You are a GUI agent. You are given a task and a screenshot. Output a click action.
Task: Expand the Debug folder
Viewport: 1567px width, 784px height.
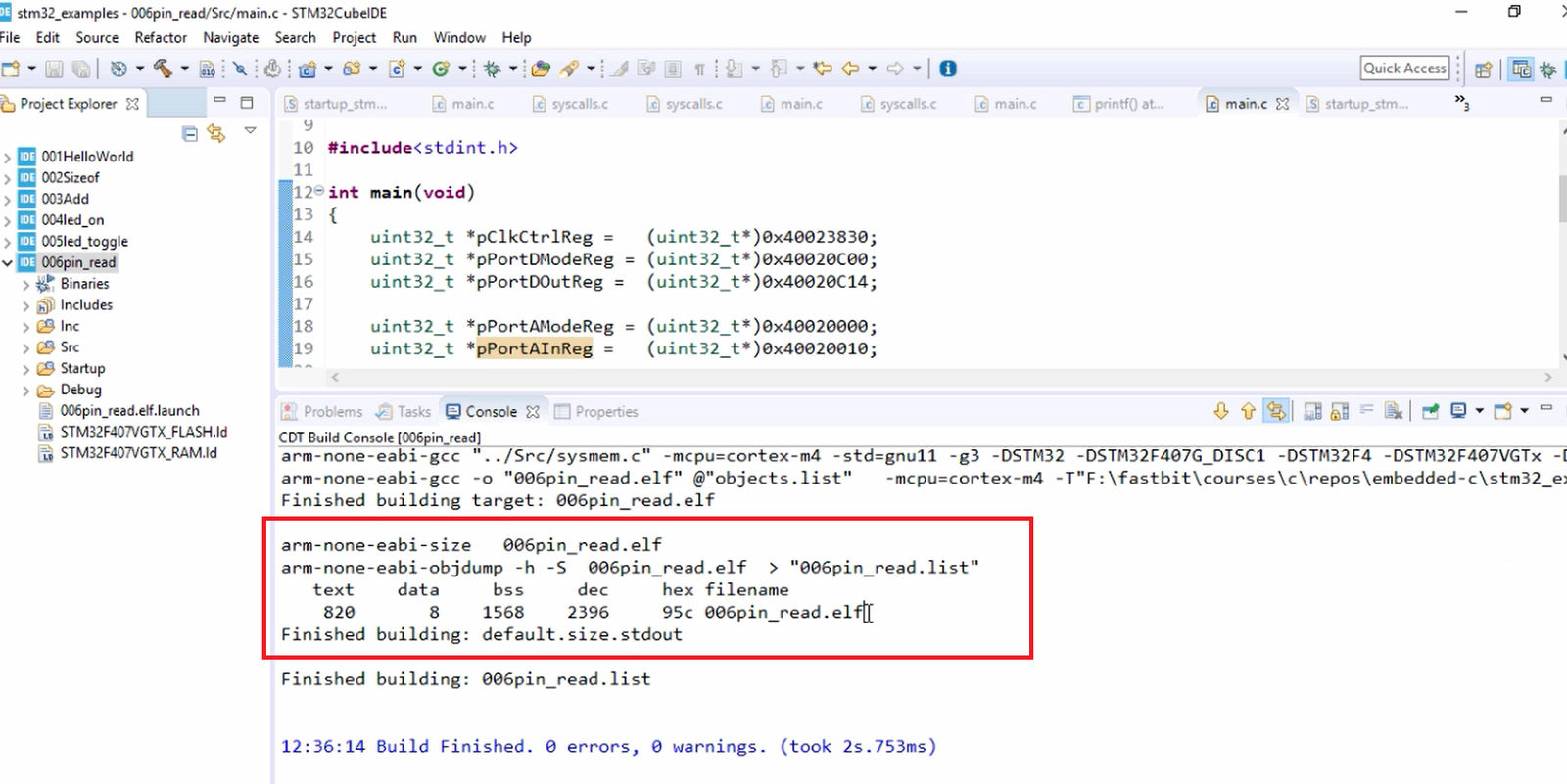click(x=26, y=391)
